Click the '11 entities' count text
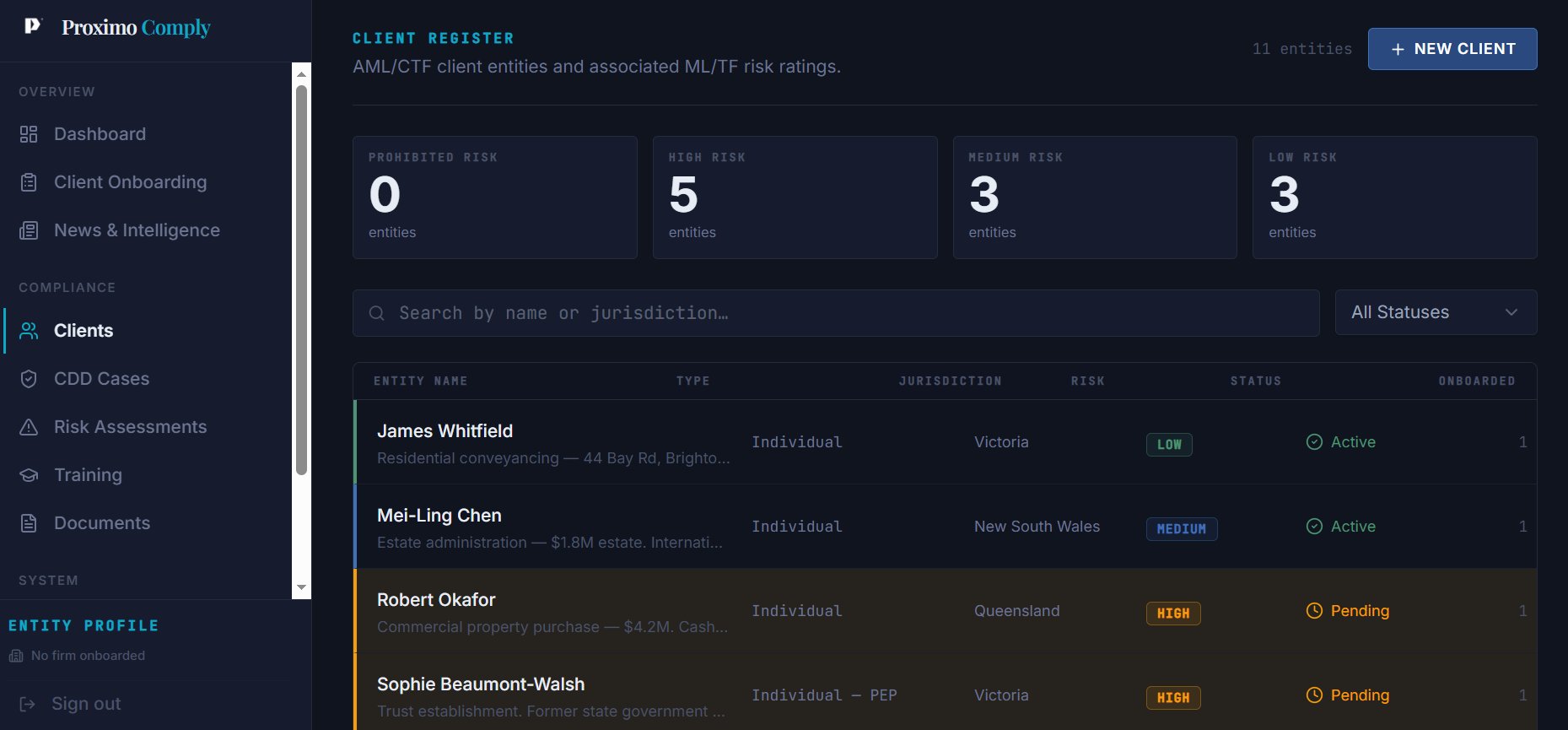 [x=1301, y=49]
